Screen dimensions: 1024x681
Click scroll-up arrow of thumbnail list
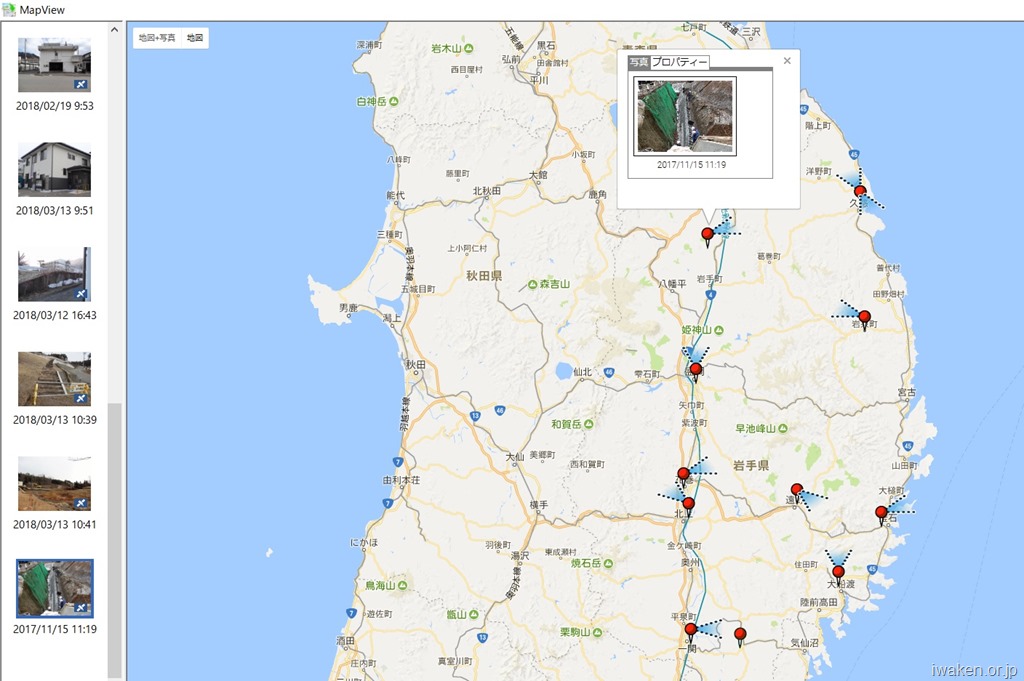114,29
